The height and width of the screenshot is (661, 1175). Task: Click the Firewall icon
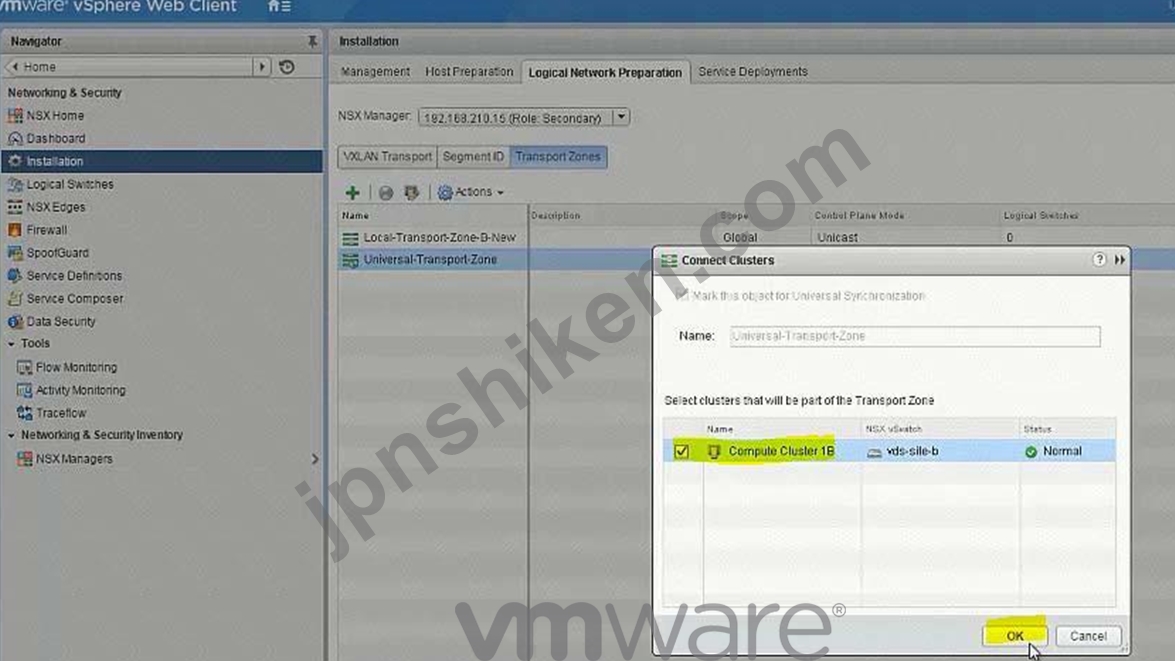15,230
